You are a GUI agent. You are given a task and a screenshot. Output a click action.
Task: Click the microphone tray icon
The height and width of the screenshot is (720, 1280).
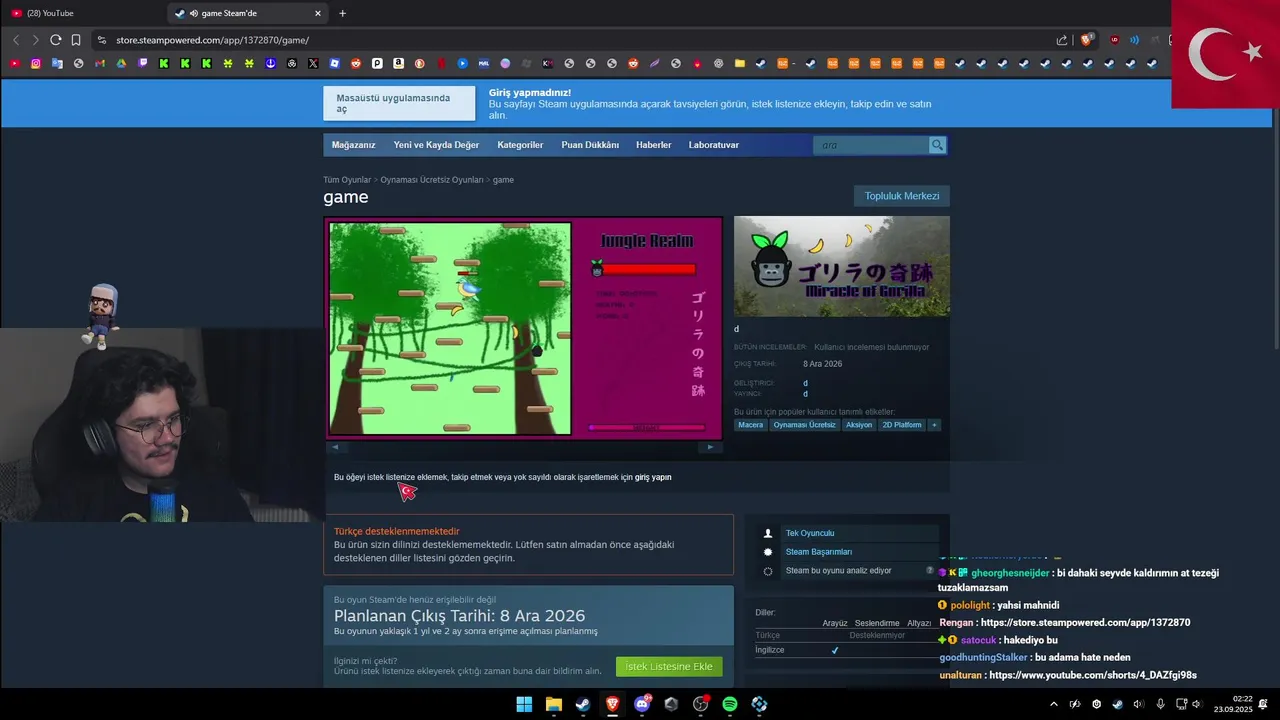1160,704
